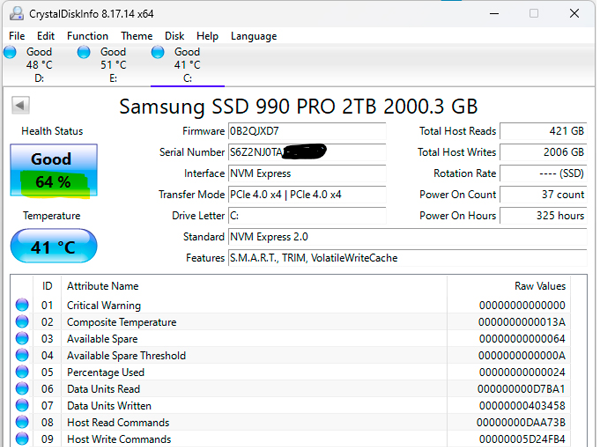Click the Serial Number field
Viewport: 600px width, 447px height.
(x=307, y=152)
